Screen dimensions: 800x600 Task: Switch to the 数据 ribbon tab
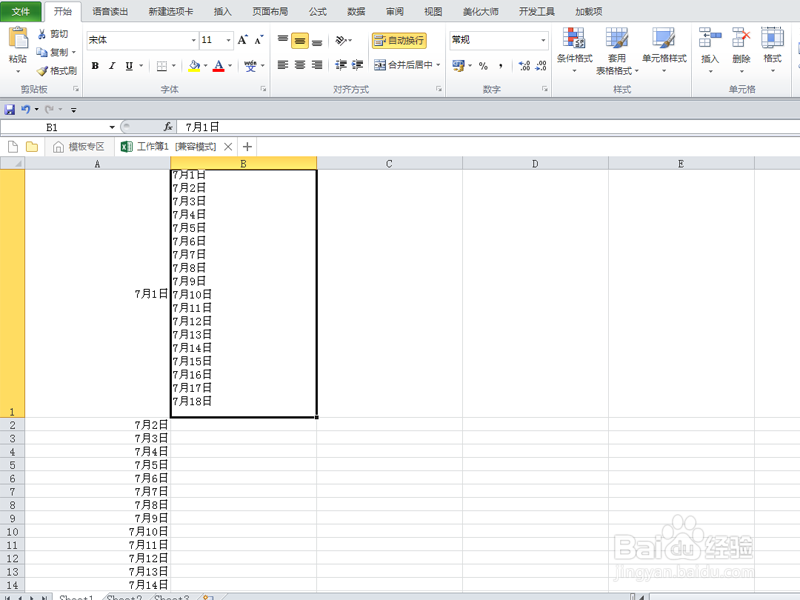[x=356, y=11]
